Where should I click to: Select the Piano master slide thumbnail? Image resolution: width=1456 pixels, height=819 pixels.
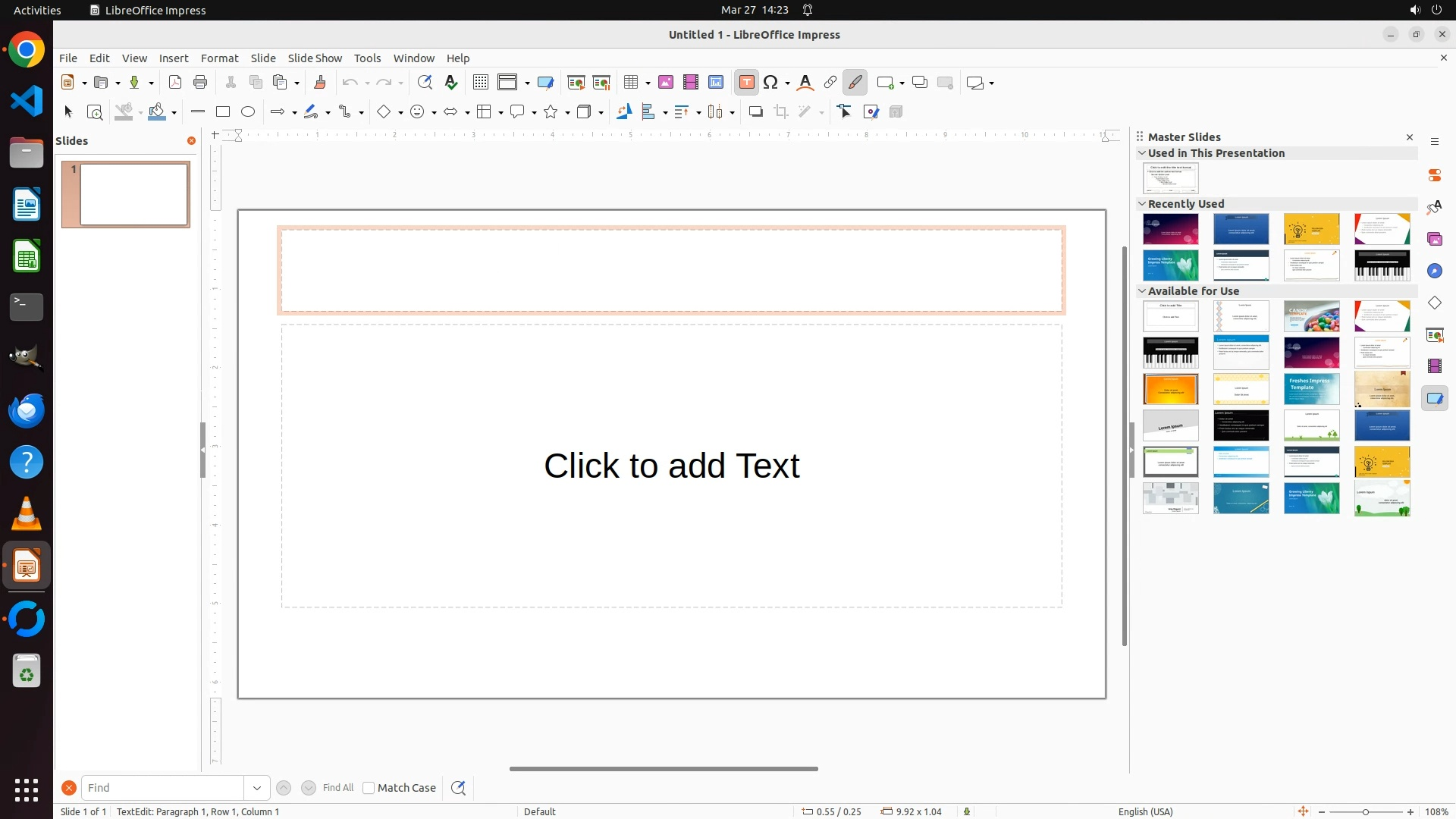1382,265
